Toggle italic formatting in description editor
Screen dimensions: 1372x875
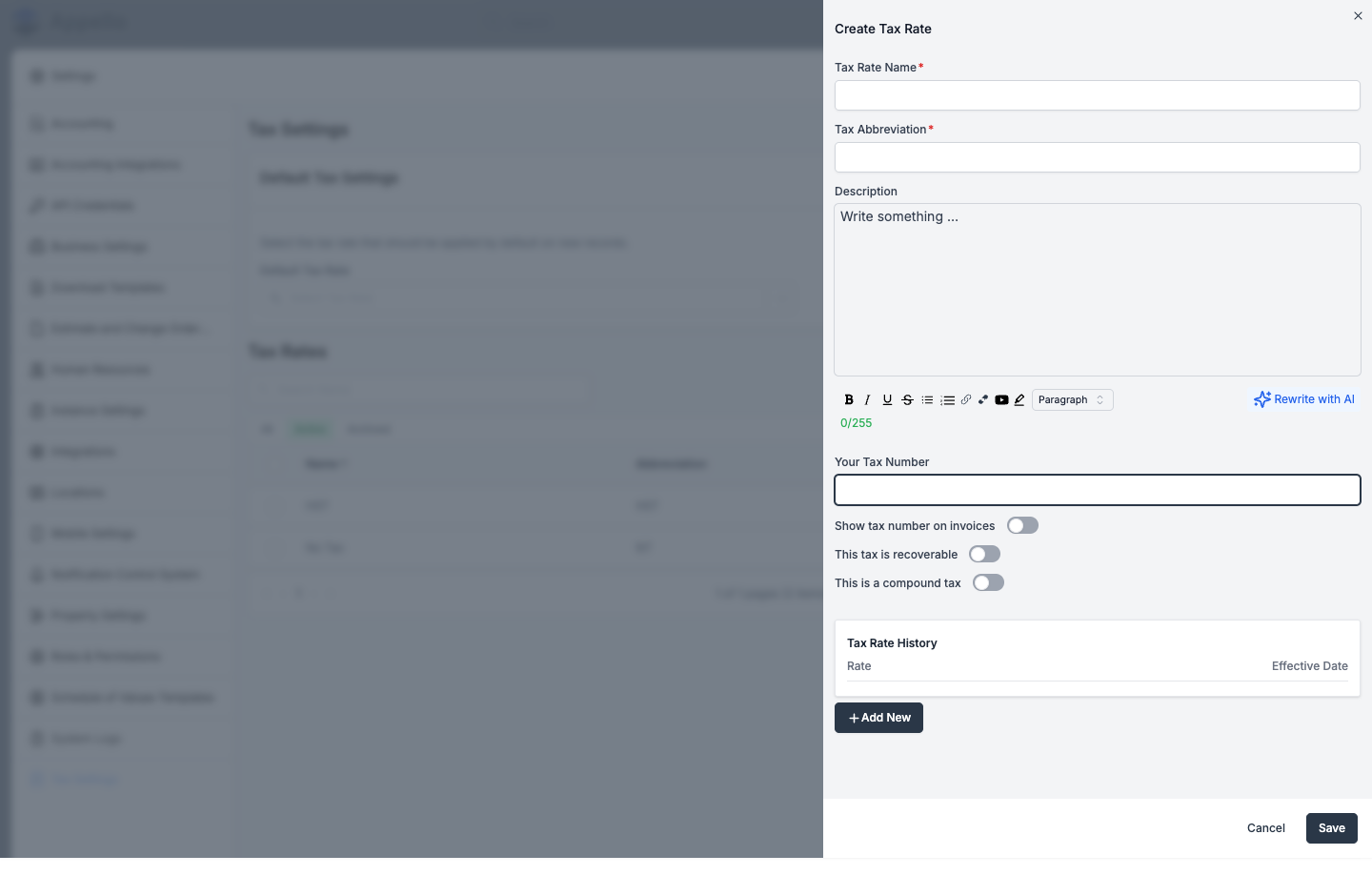coord(867,400)
